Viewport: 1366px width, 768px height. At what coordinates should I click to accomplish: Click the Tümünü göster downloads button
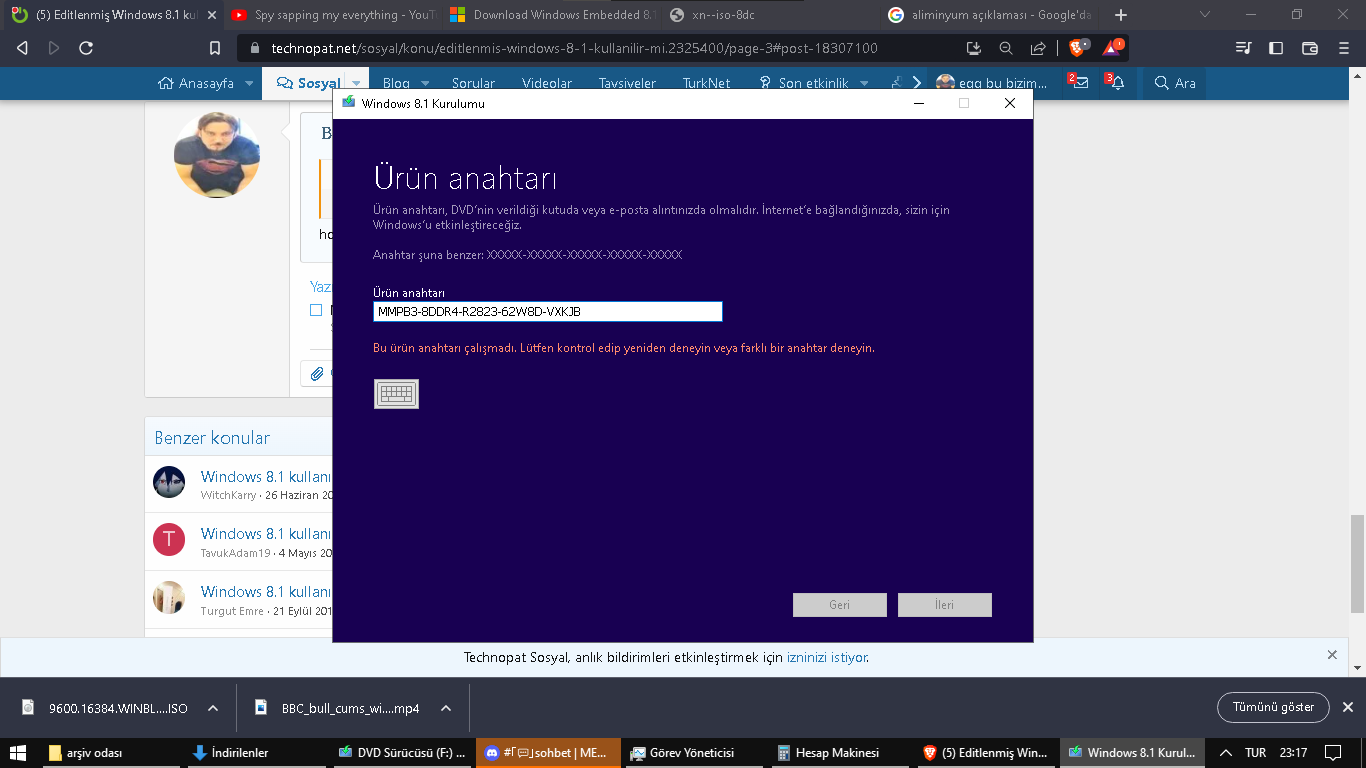(x=1273, y=707)
